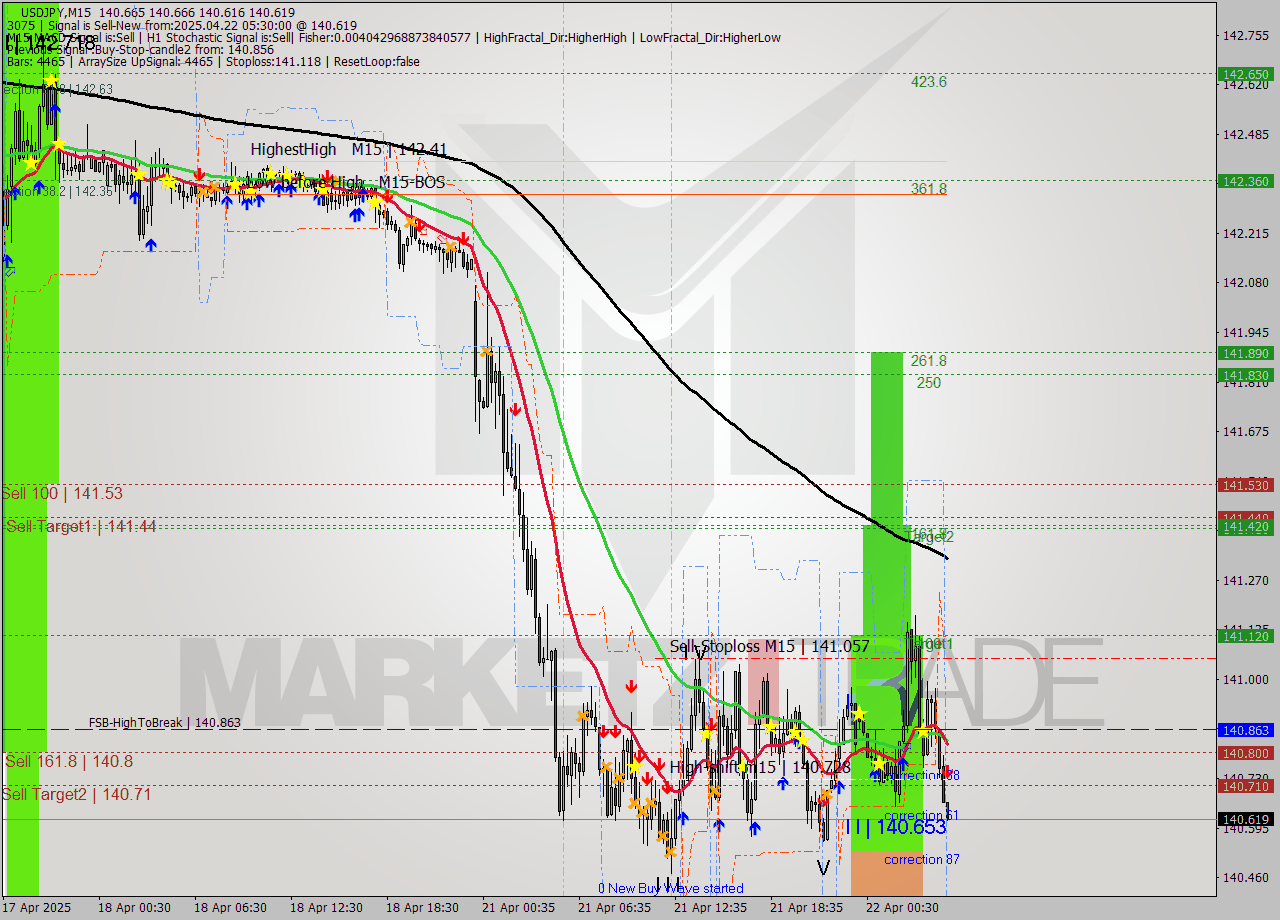Click the HighestHigh M15 | 142.41 label
The image size is (1280, 920).
coord(350,149)
